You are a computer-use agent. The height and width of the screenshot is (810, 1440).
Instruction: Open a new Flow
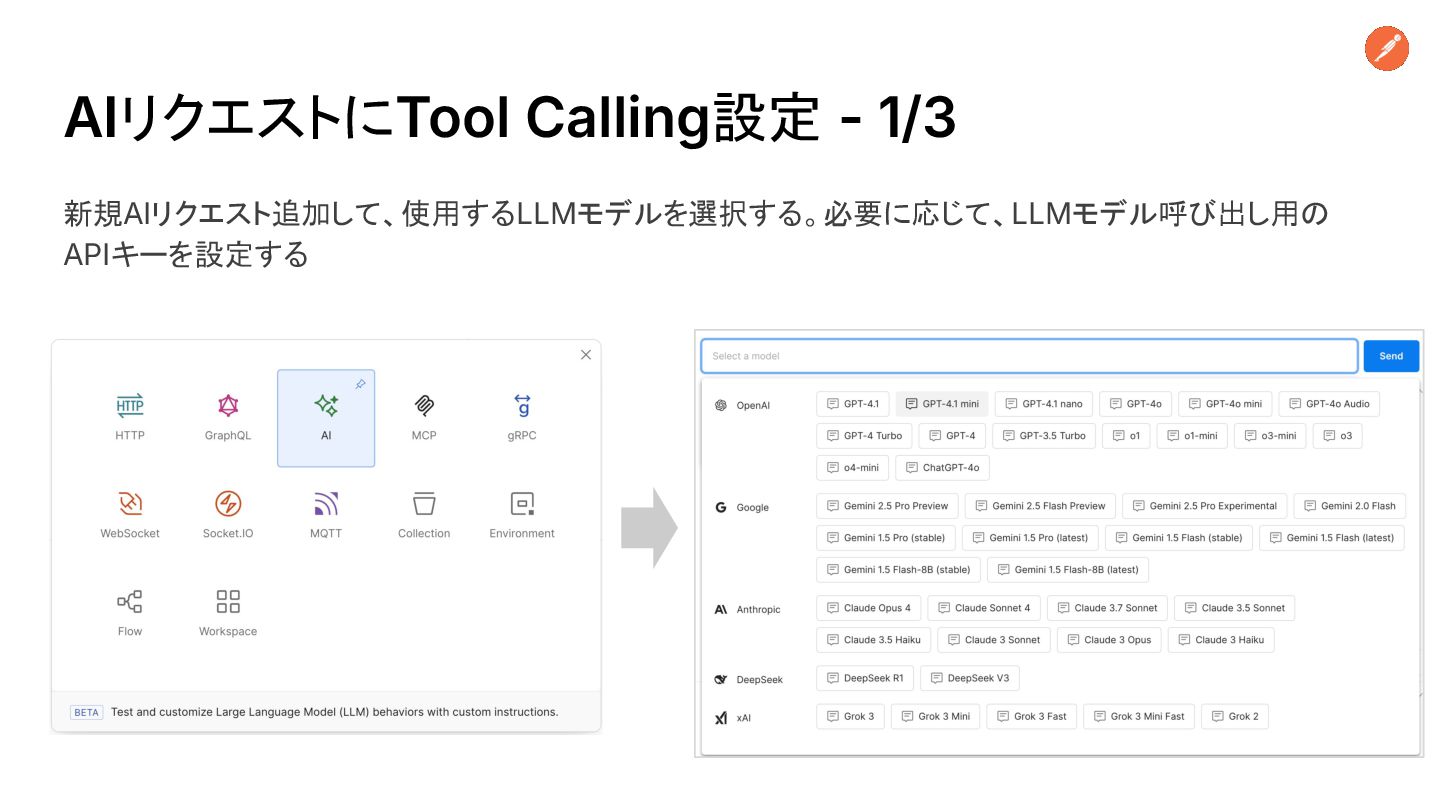130,614
